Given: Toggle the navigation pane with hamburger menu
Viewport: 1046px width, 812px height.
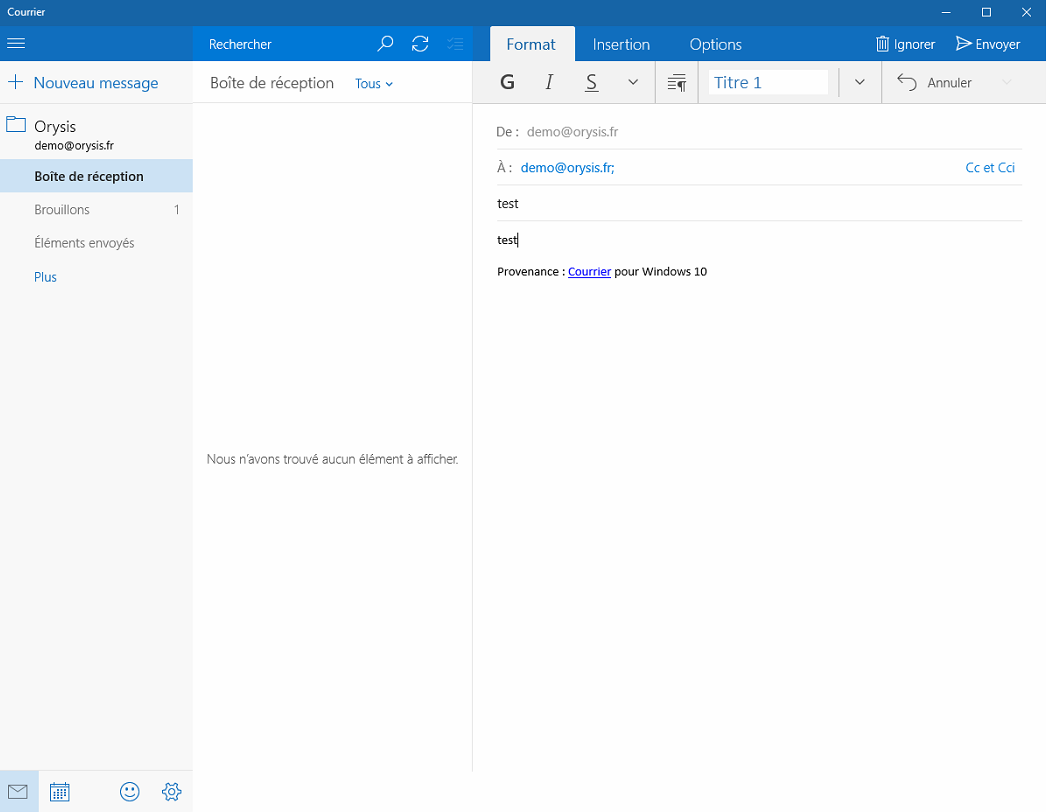Looking at the screenshot, I should point(16,43).
